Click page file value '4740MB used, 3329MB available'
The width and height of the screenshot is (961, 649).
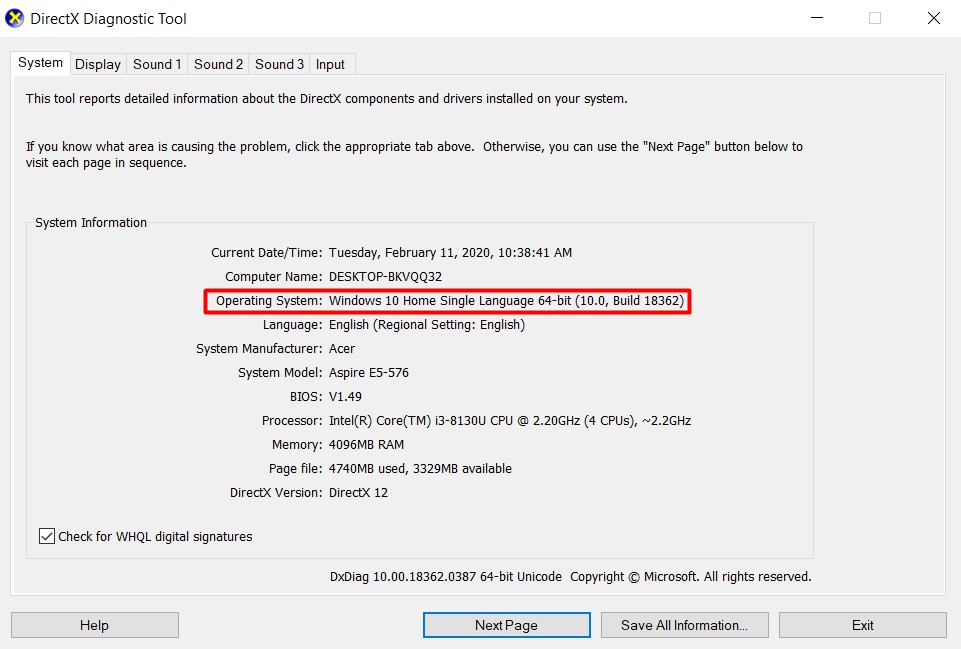[420, 469]
